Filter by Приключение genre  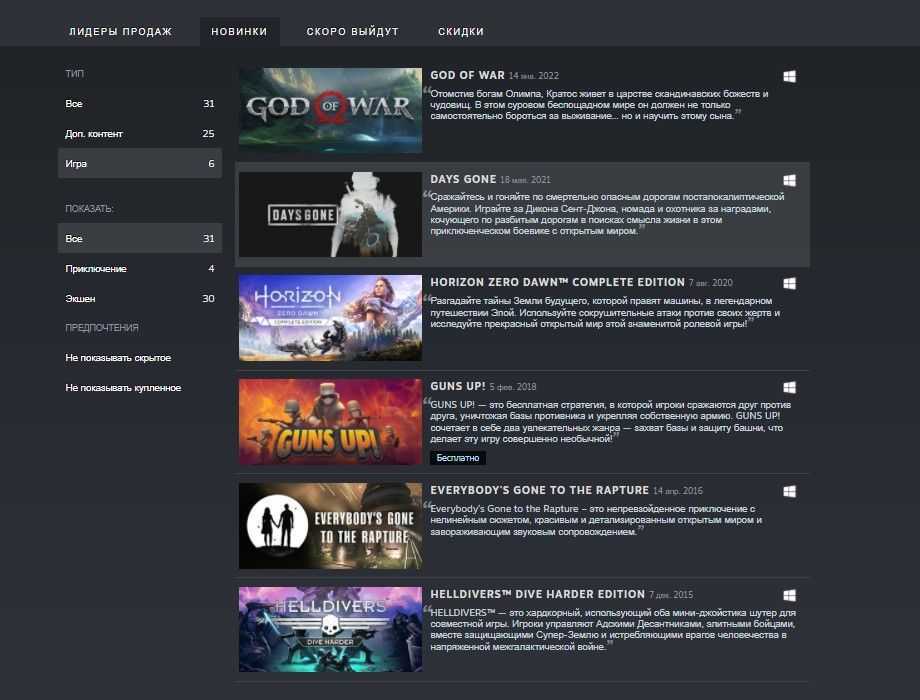(140, 269)
